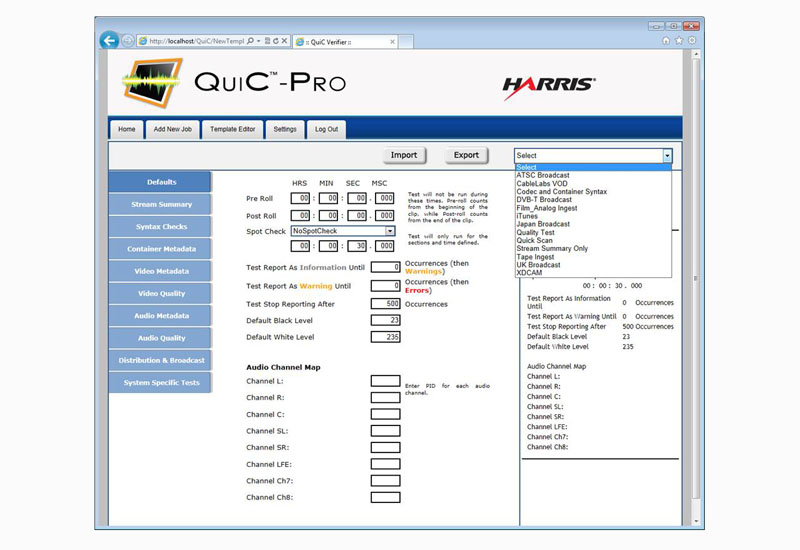This screenshot has width=800, height=550.
Task: Open the Video Quality sidebar section
Action: click(x=160, y=294)
